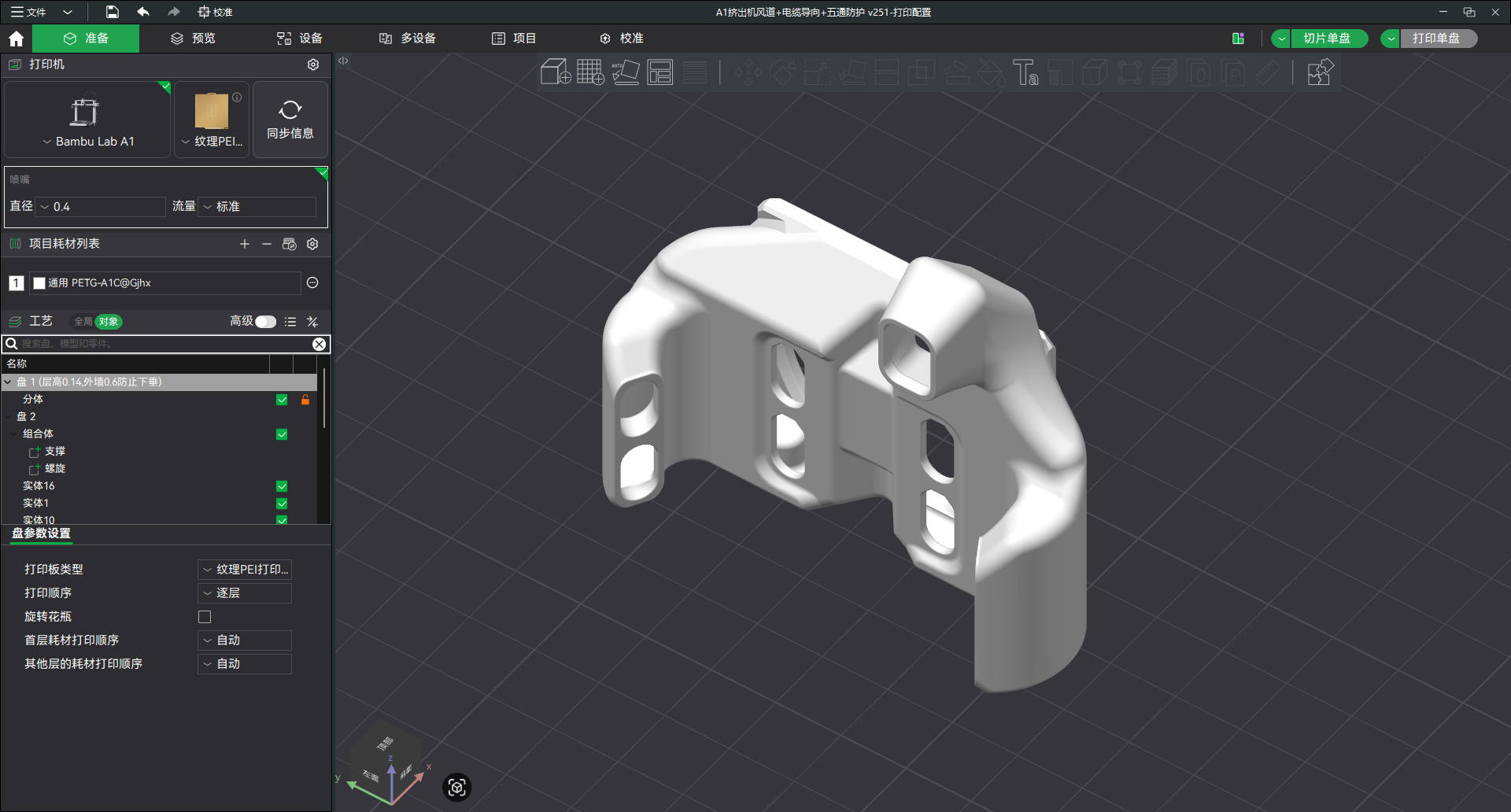Open the 打印板类型 dropdown
This screenshot has height=812, width=1511.
pyautogui.click(x=245, y=570)
